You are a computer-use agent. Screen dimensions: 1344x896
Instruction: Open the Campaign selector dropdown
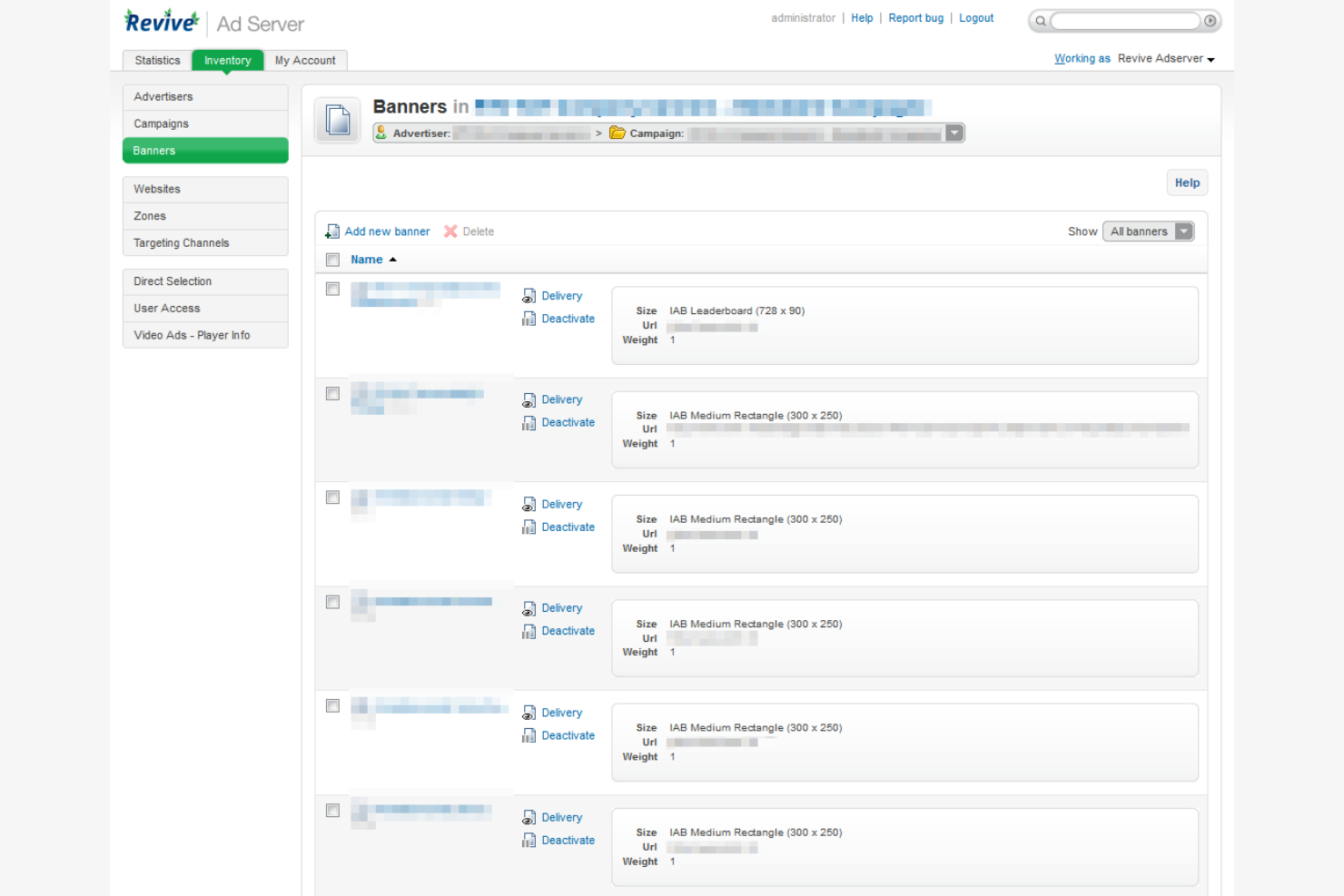point(954,133)
